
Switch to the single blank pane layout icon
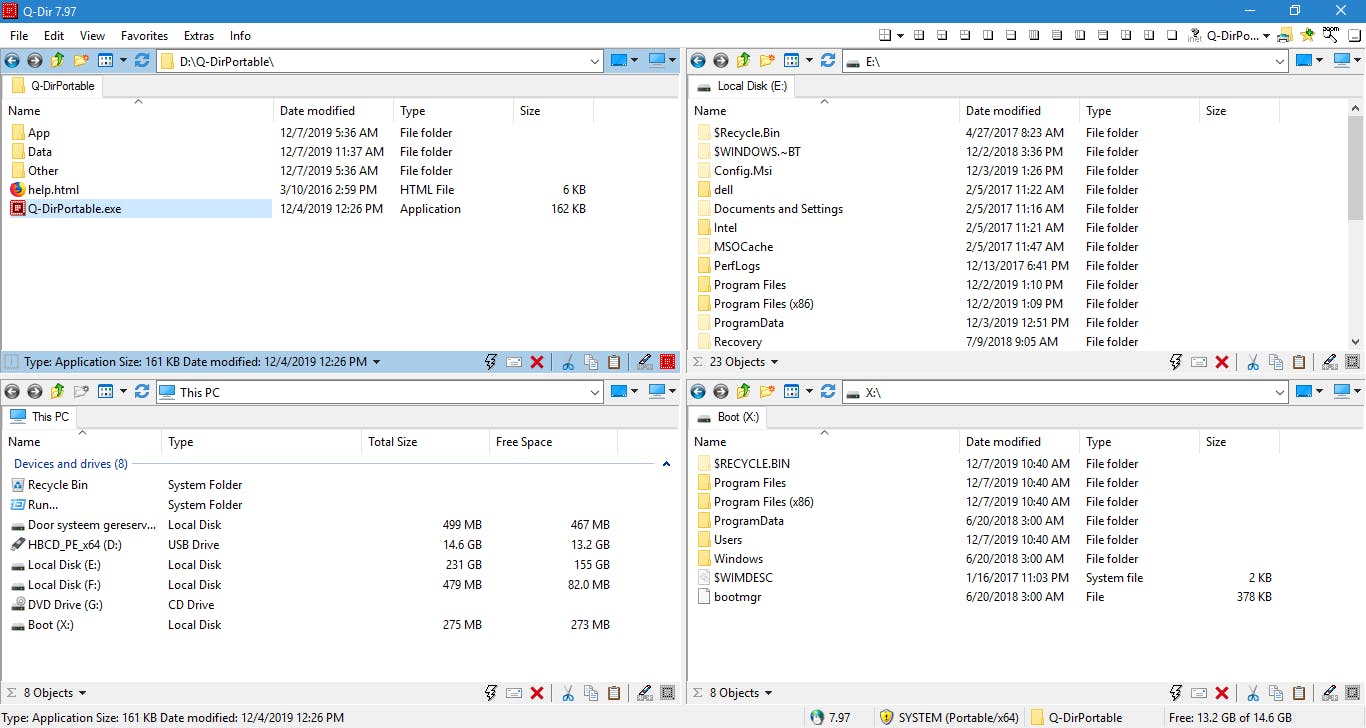pyautogui.click(x=1172, y=35)
